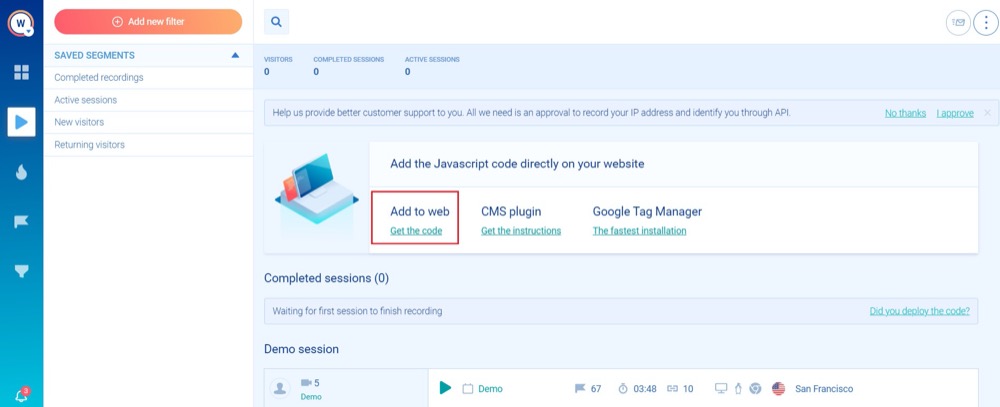Dismiss the approval banner with X

(987, 113)
